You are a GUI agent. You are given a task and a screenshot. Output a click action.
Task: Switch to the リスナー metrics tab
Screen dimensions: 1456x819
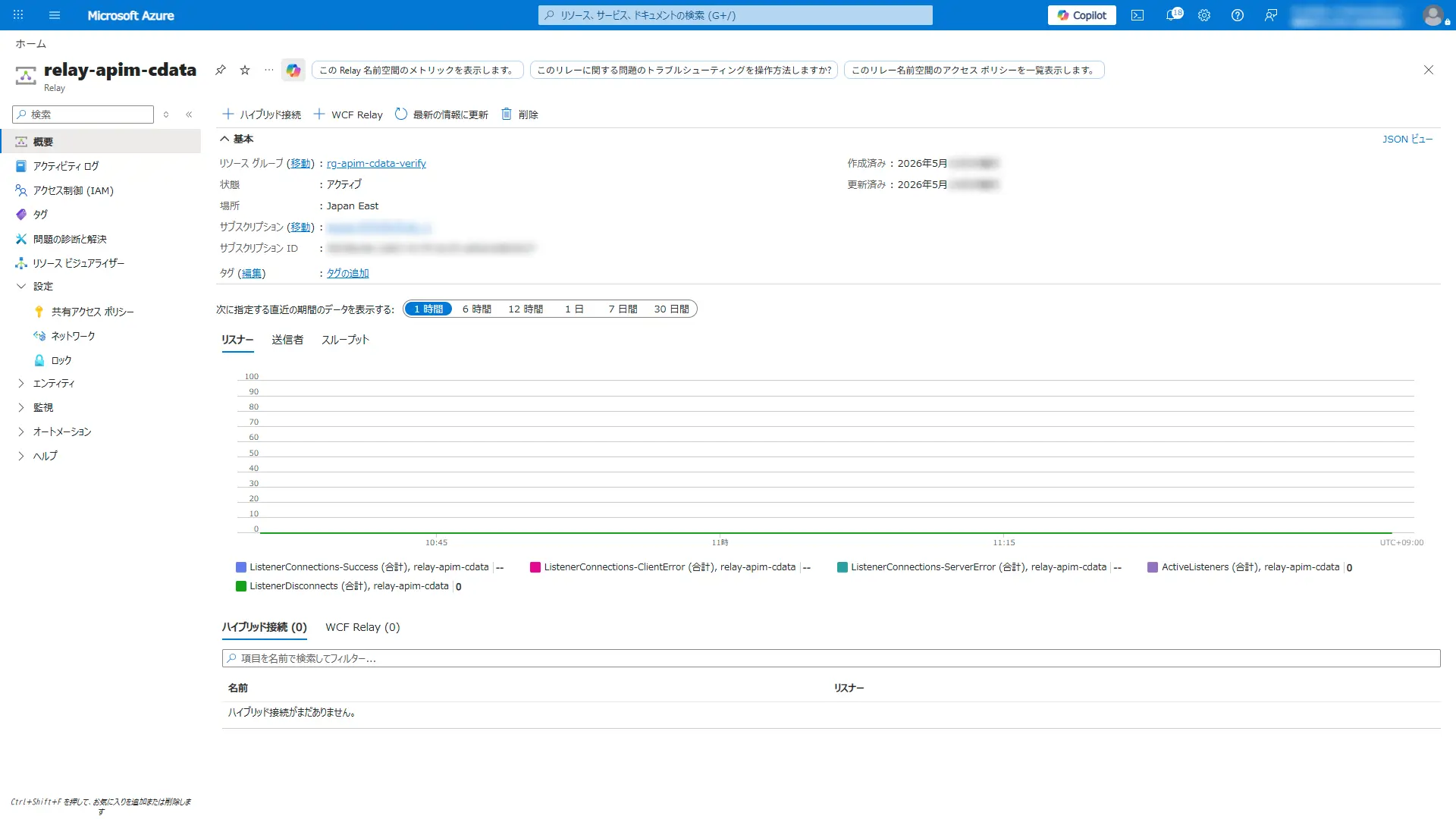click(237, 340)
